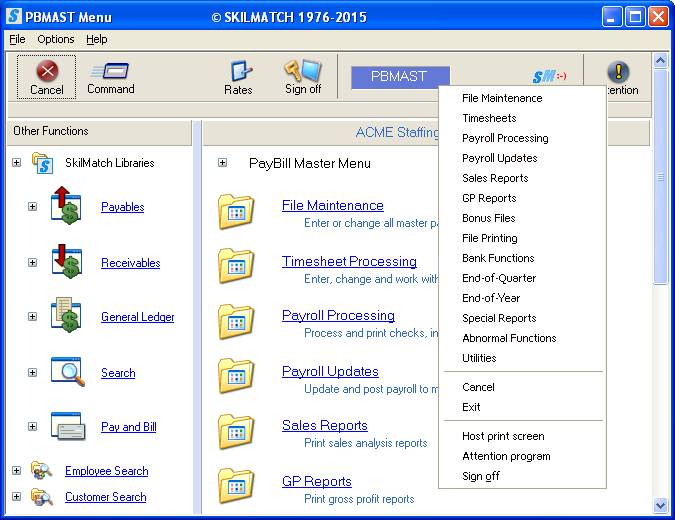Viewport: 675px width, 520px height.
Task: Click the Receivables dollar icon
Action: tap(66, 261)
